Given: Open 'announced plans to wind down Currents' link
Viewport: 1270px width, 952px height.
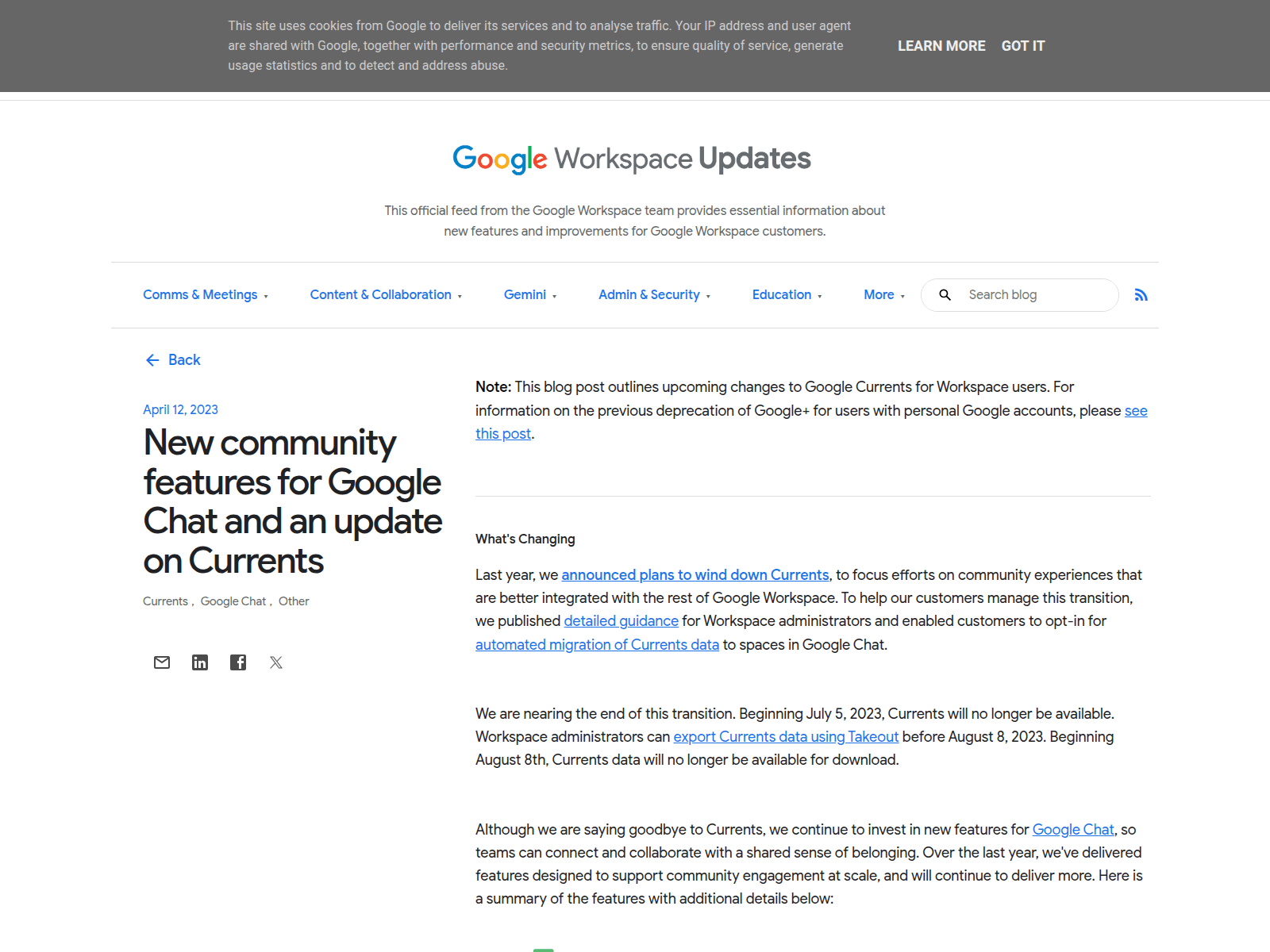Looking at the screenshot, I should click(x=695, y=575).
